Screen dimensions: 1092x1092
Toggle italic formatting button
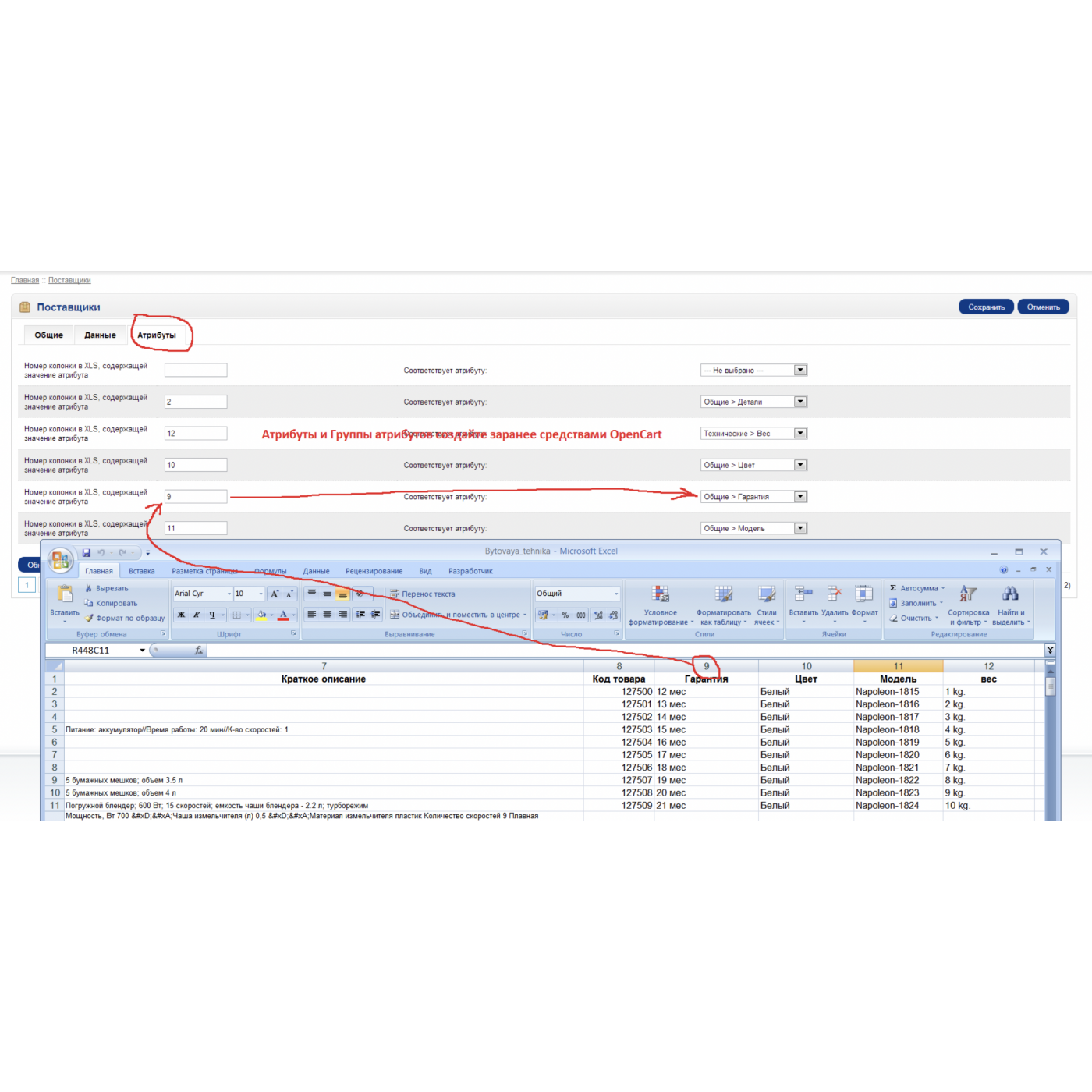coord(197,615)
